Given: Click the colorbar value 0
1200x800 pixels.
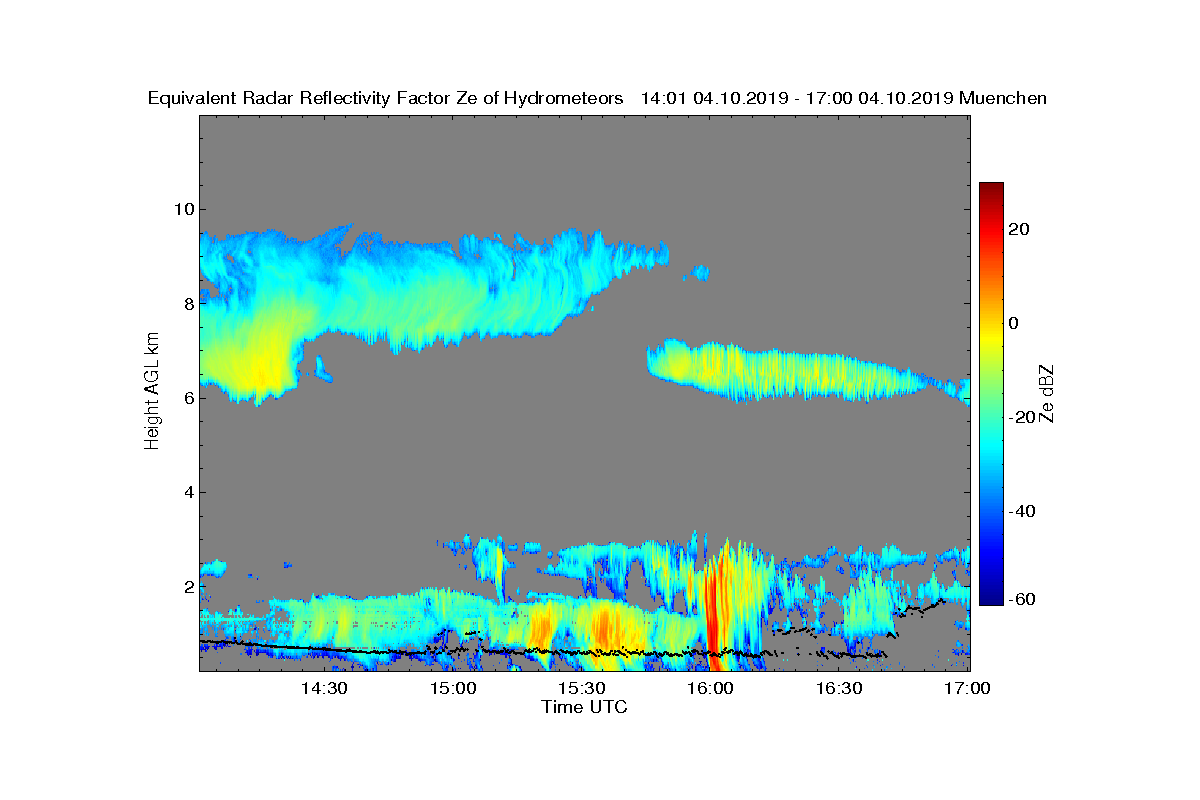Looking at the screenshot, I should tap(1013, 323).
